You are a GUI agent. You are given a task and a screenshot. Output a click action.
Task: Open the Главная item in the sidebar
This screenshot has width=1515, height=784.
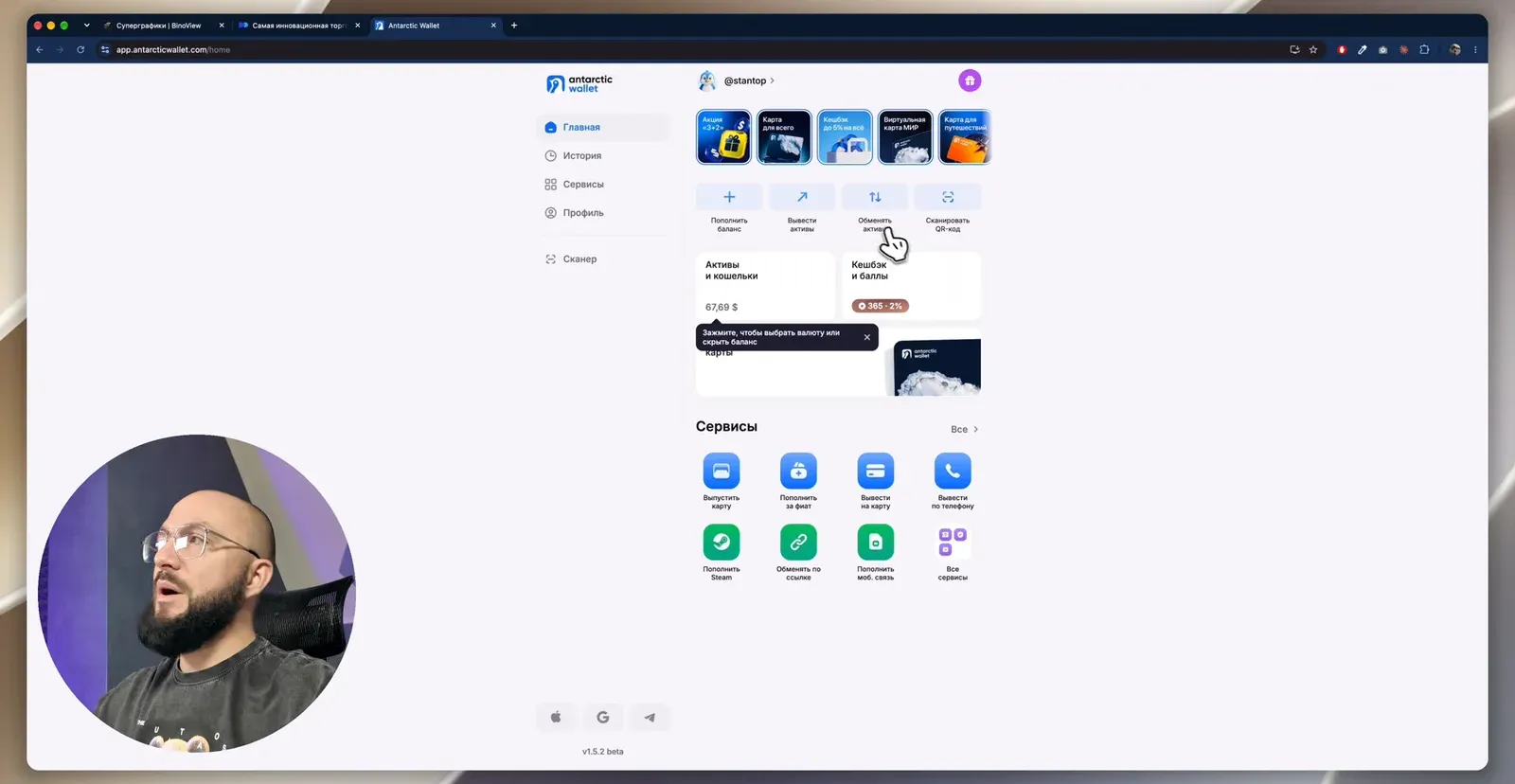[x=603, y=127]
